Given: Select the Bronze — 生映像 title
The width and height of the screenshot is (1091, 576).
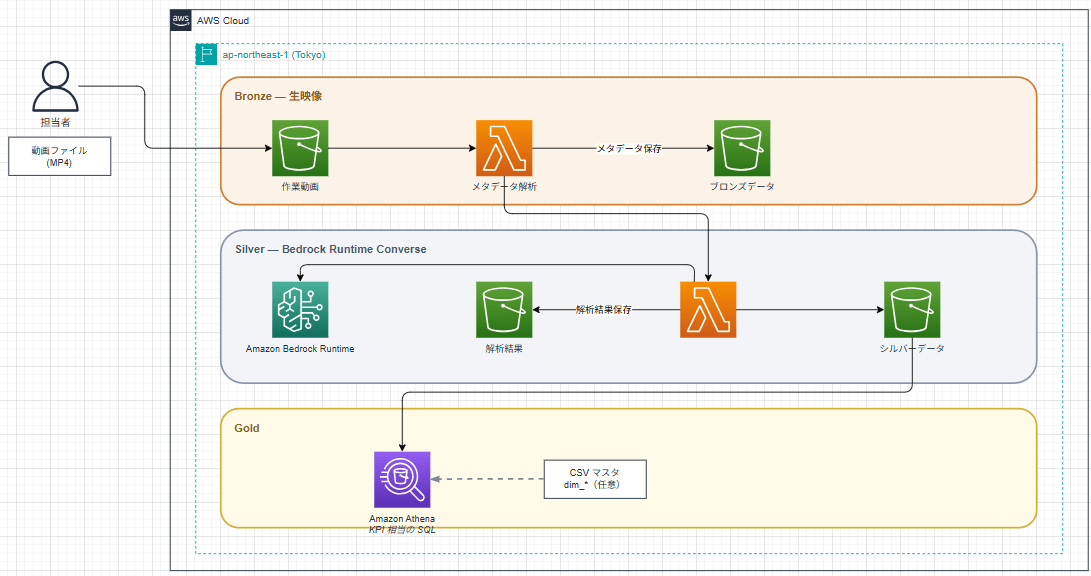Looking at the screenshot, I should (x=278, y=96).
